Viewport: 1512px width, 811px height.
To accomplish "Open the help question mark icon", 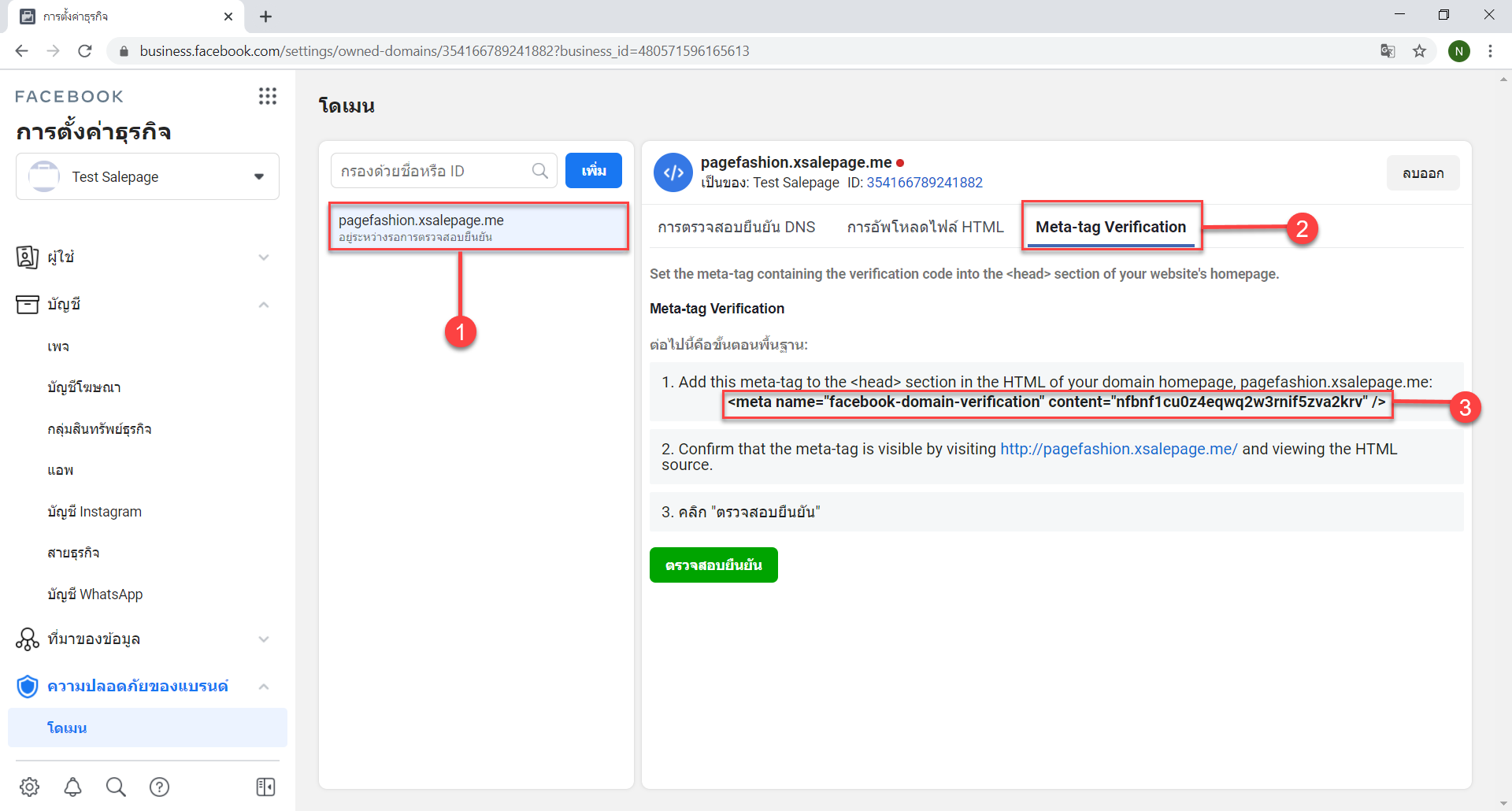I will (x=159, y=787).
